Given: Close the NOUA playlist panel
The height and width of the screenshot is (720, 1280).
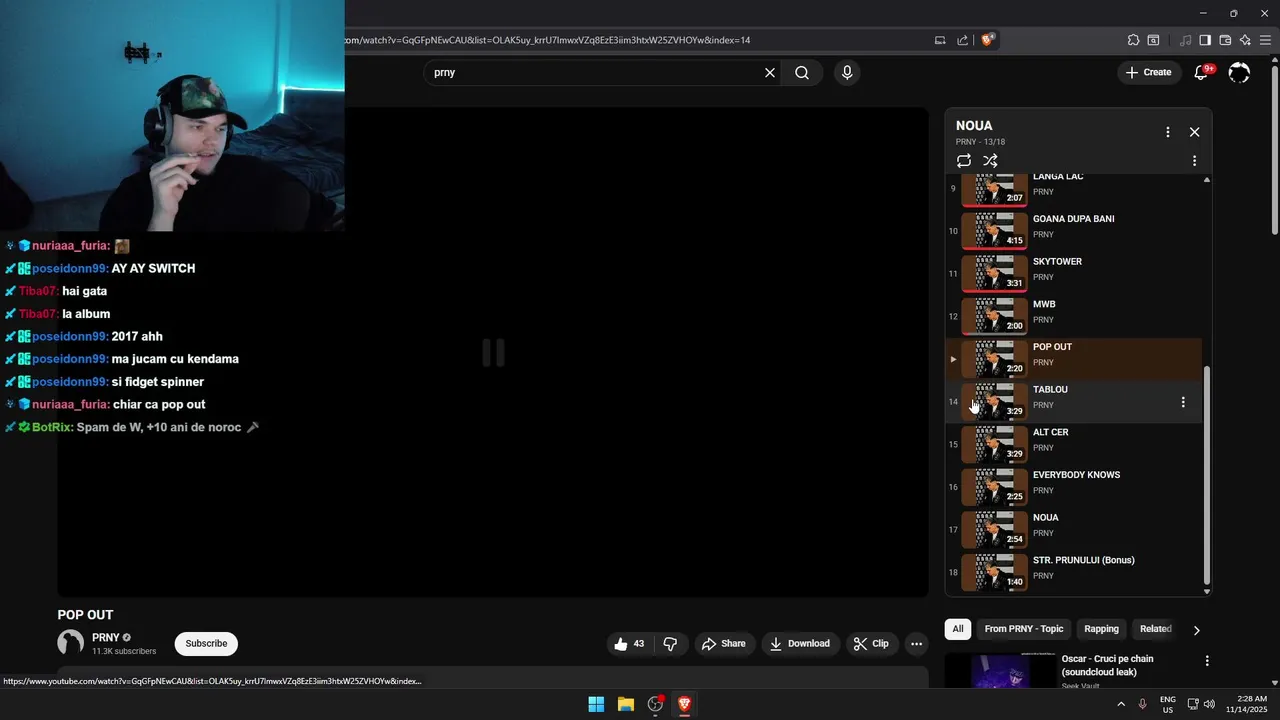Looking at the screenshot, I should 1194,132.
